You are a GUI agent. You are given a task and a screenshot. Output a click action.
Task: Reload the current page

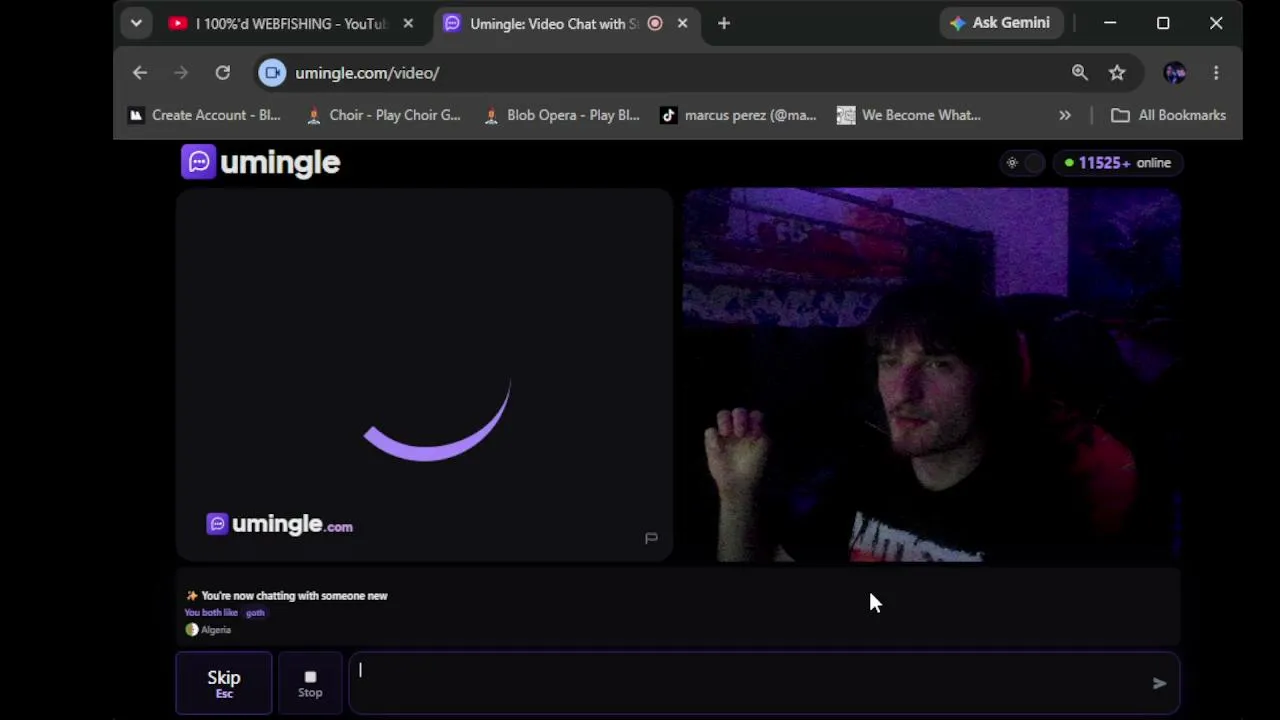[223, 72]
